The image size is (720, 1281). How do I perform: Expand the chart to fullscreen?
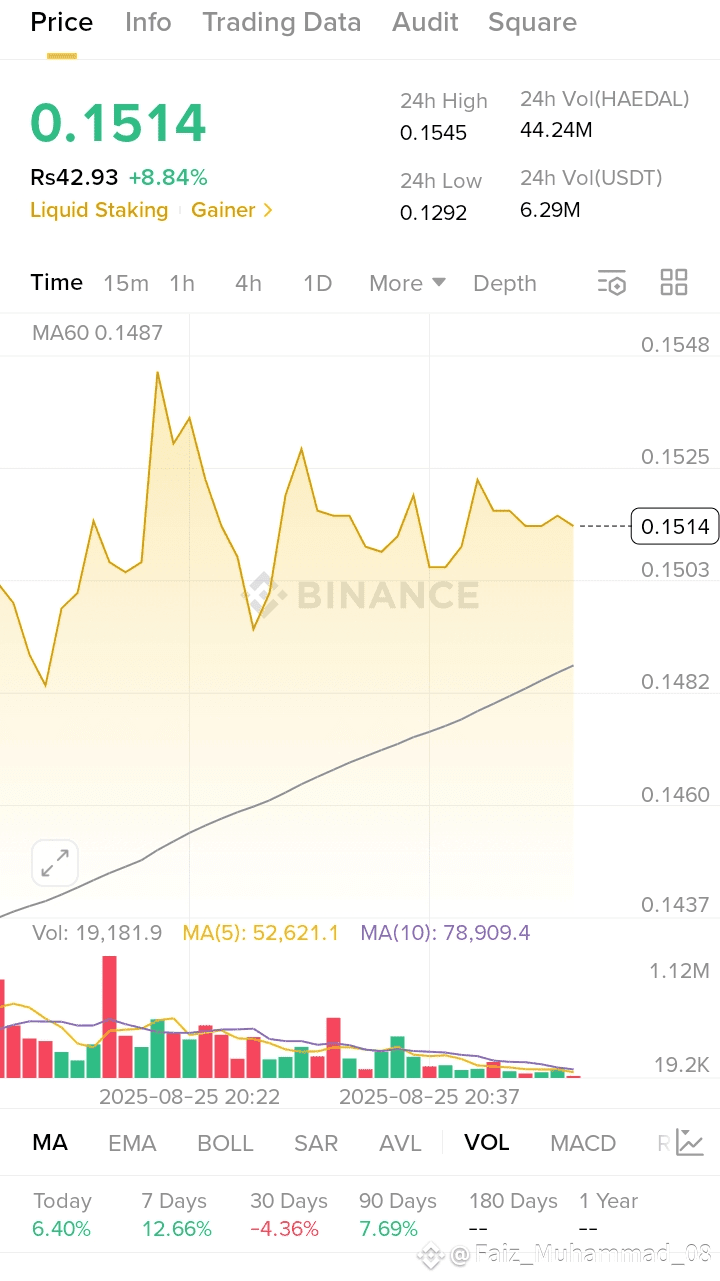(55, 862)
